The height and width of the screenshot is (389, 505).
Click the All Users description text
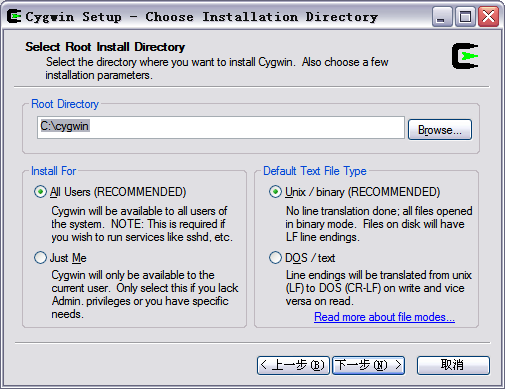point(142,224)
